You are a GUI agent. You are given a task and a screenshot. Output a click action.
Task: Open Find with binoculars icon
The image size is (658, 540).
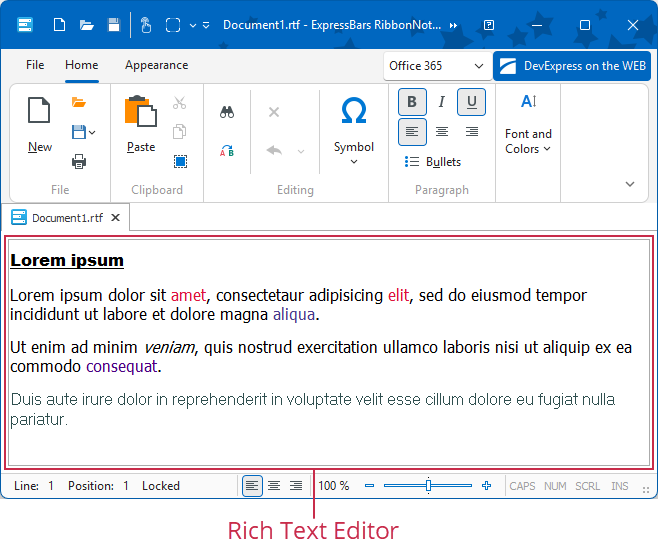click(227, 112)
